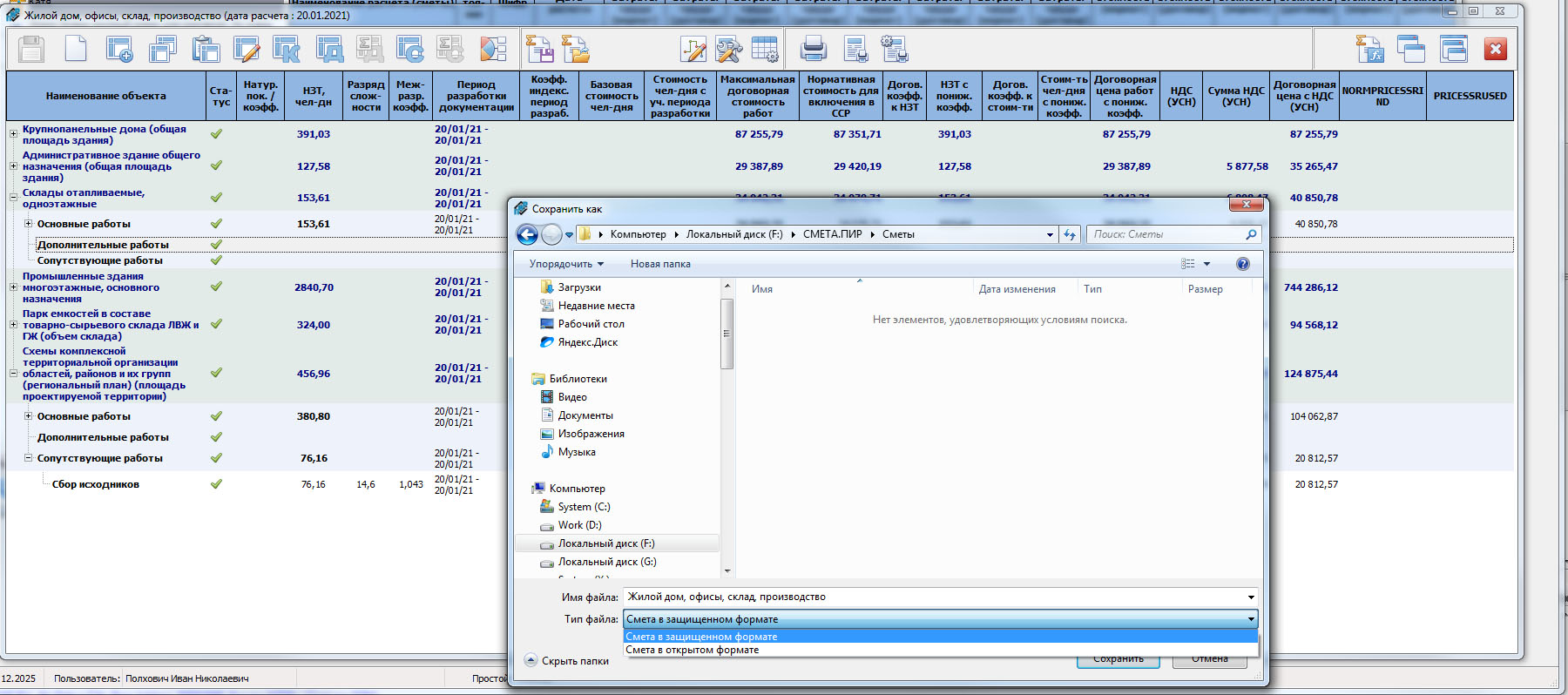Viewport: 1568px width, 695px height.
Task: Open the Упорядочить dropdown menu
Action: [x=566, y=264]
